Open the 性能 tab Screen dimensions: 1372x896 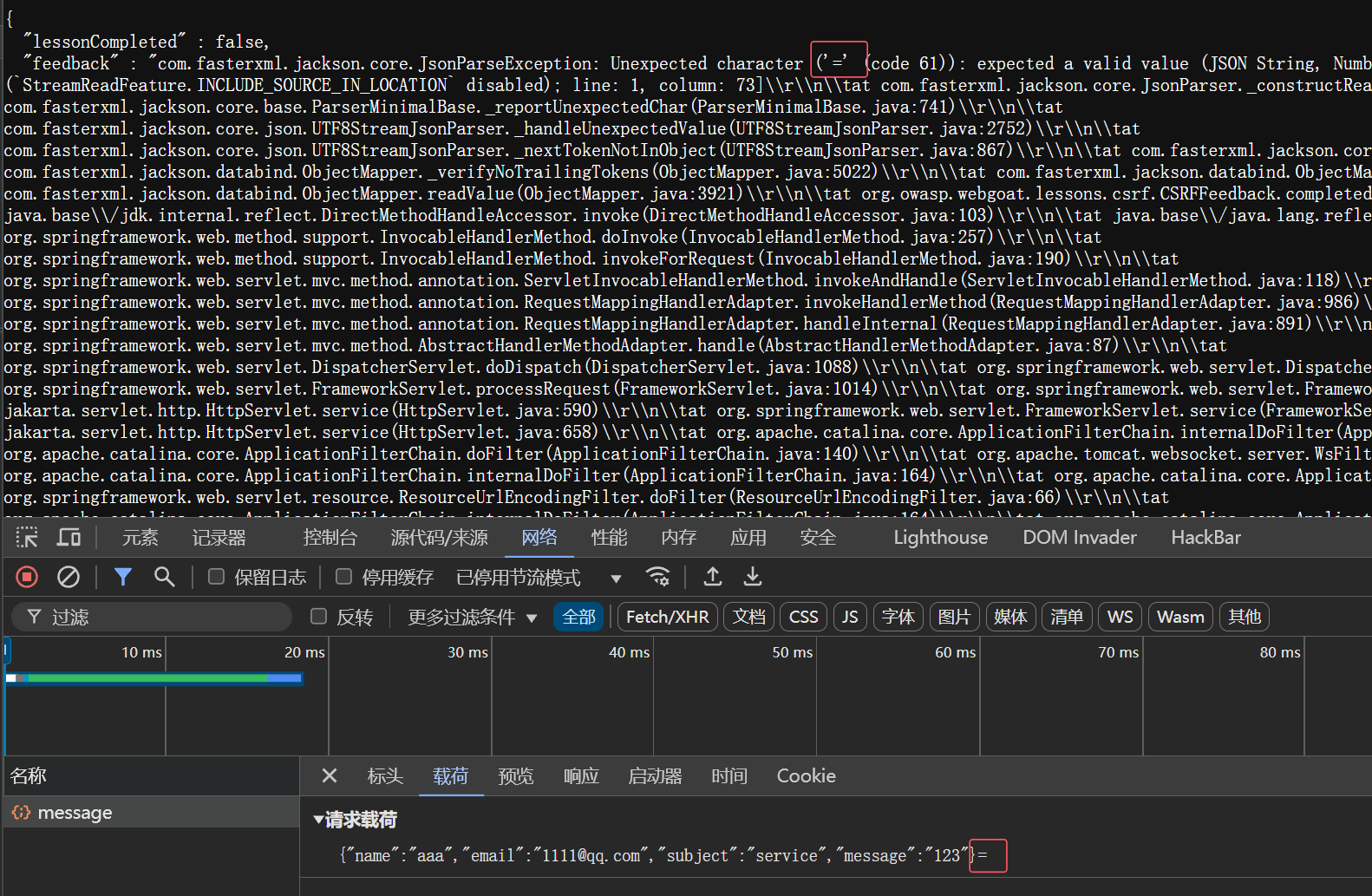[x=610, y=538]
